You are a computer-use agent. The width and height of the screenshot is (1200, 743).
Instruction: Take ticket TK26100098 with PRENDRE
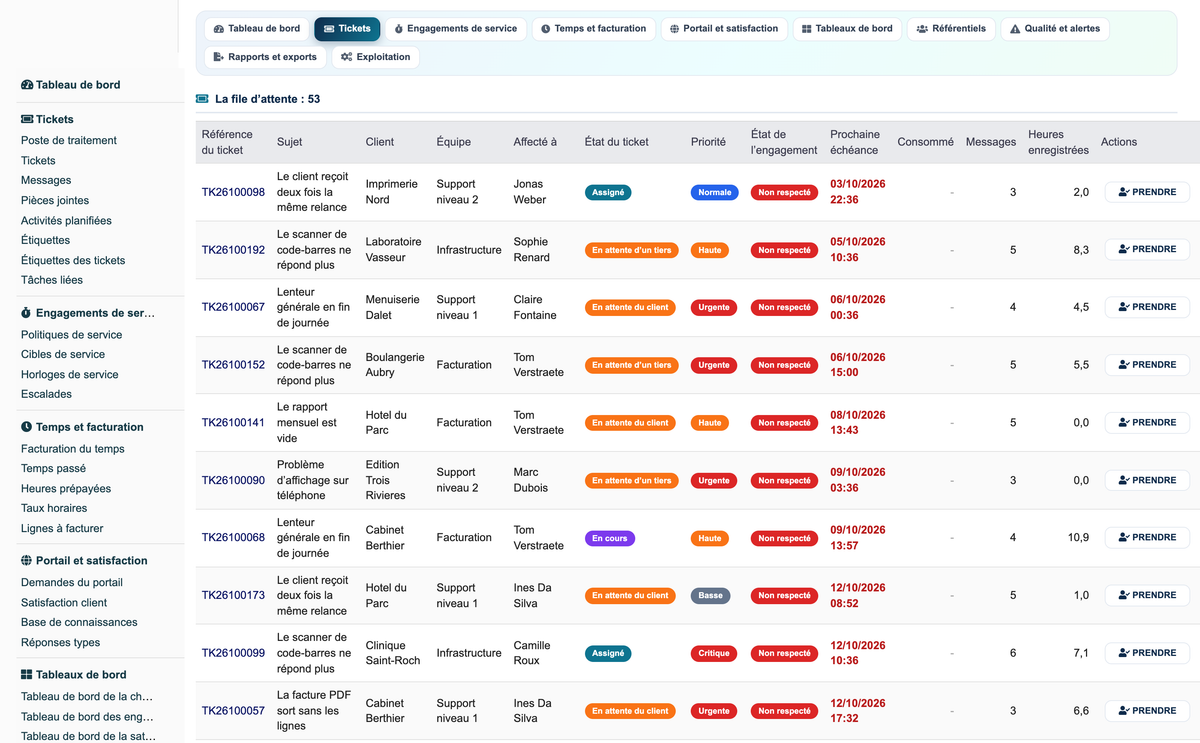pyautogui.click(x=1147, y=192)
